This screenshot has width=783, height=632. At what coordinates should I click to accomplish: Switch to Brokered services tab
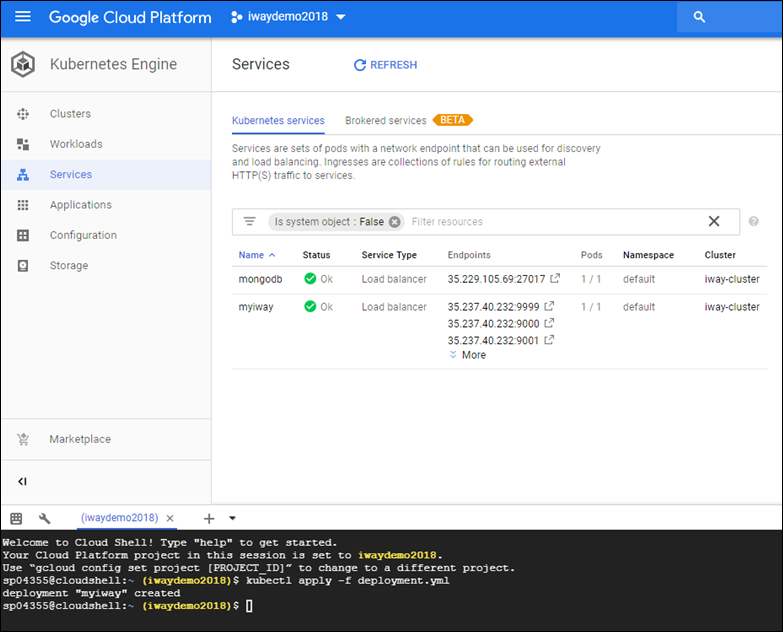(x=386, y=121)
